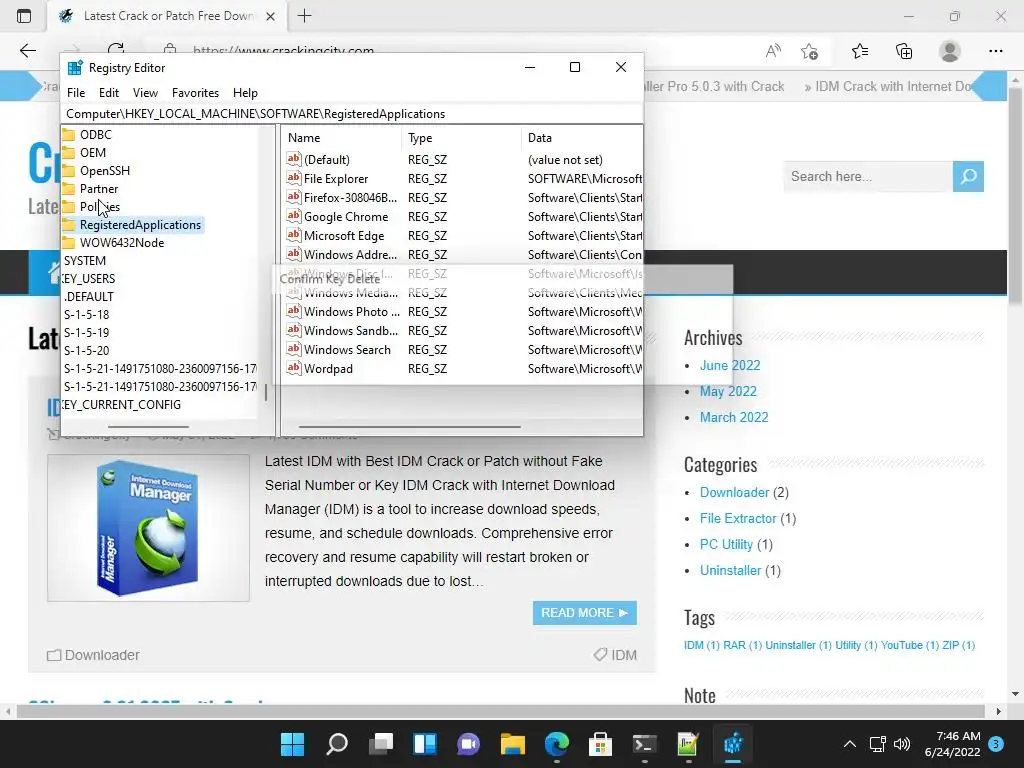Select the .DEFAULT key in tree
Screen dimensions: 1024x768
[x=88, y=296]
